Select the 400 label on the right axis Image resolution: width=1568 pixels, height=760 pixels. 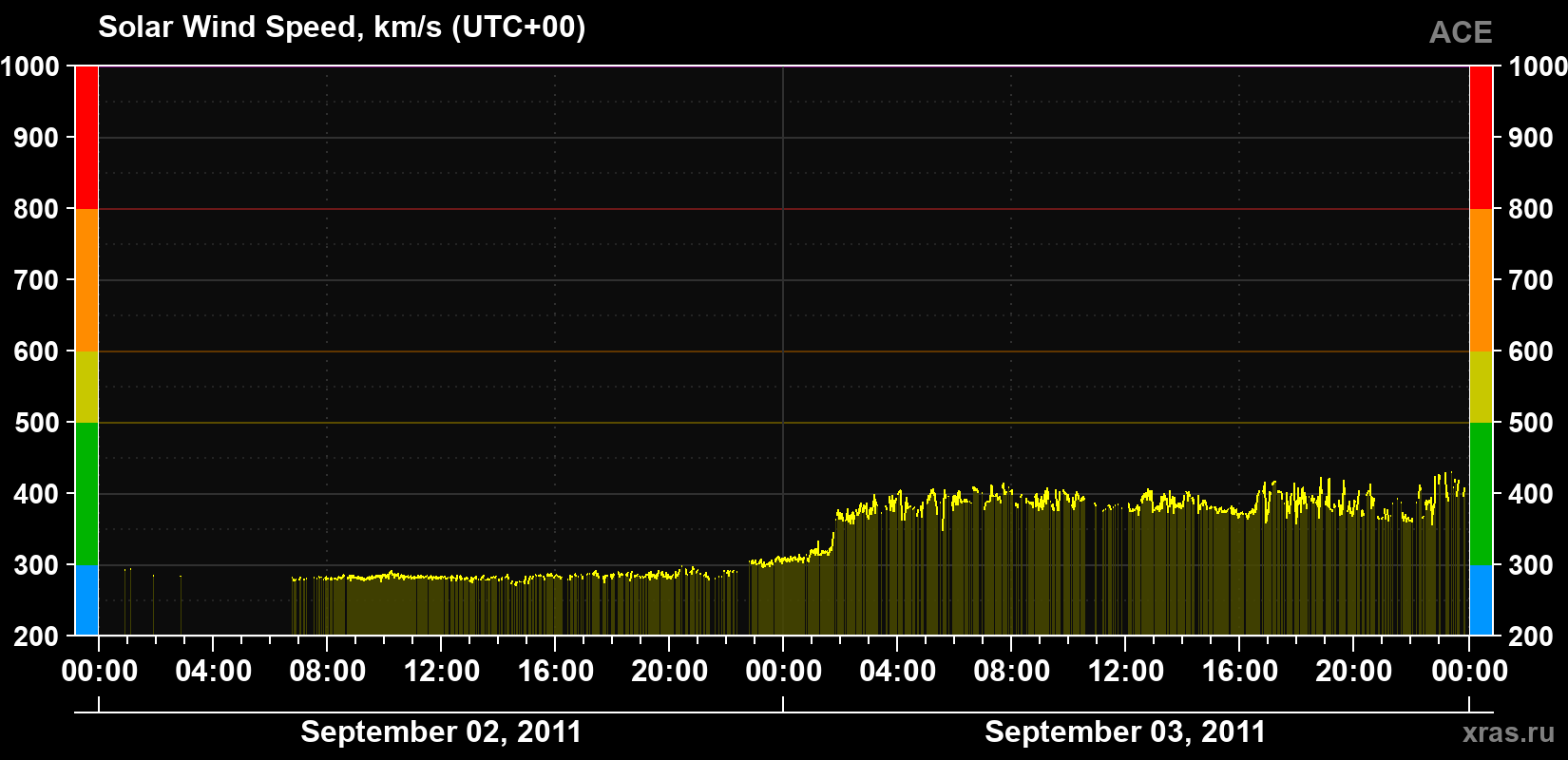pos(1531,494)
